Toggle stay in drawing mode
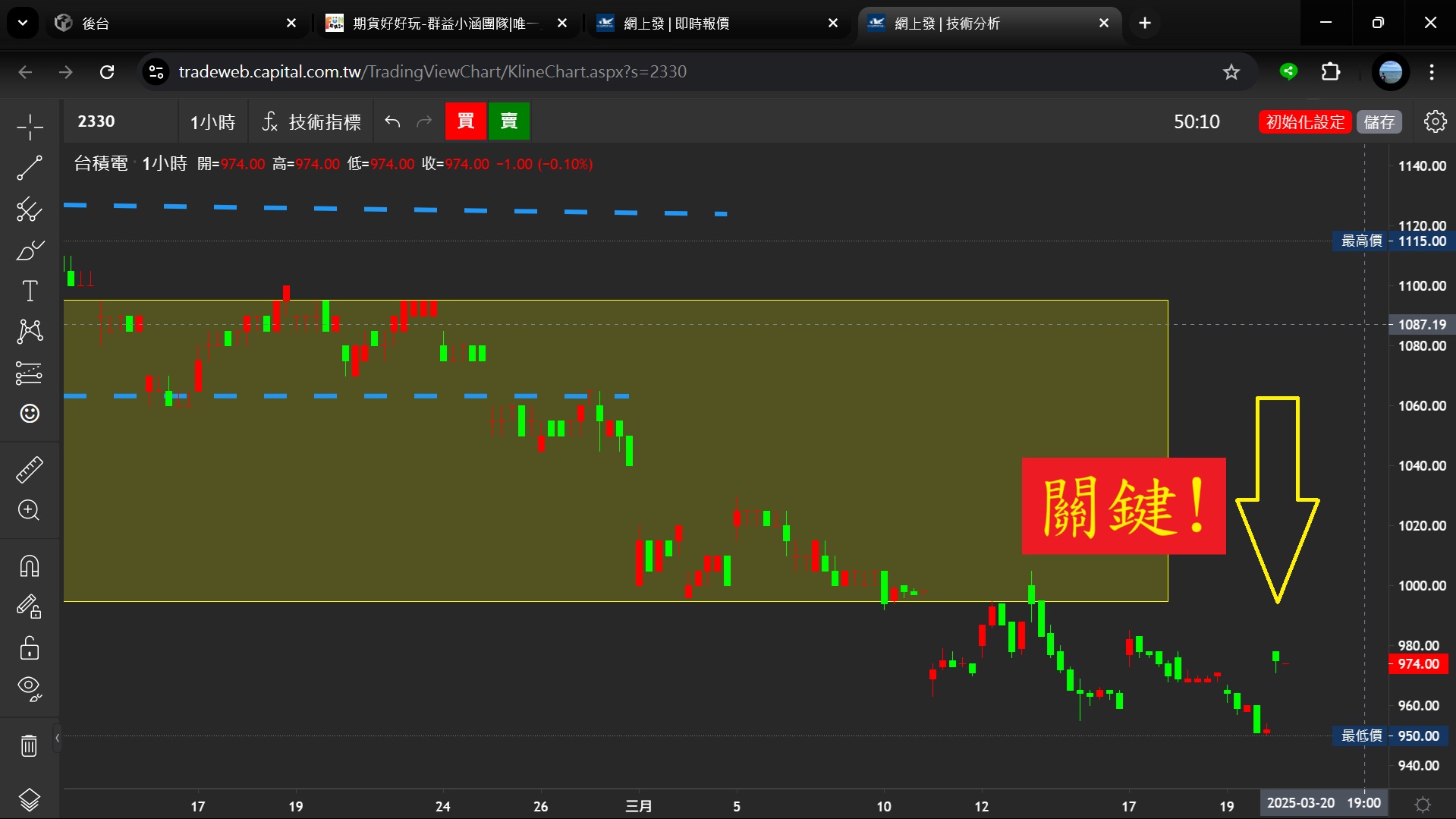 30,607
